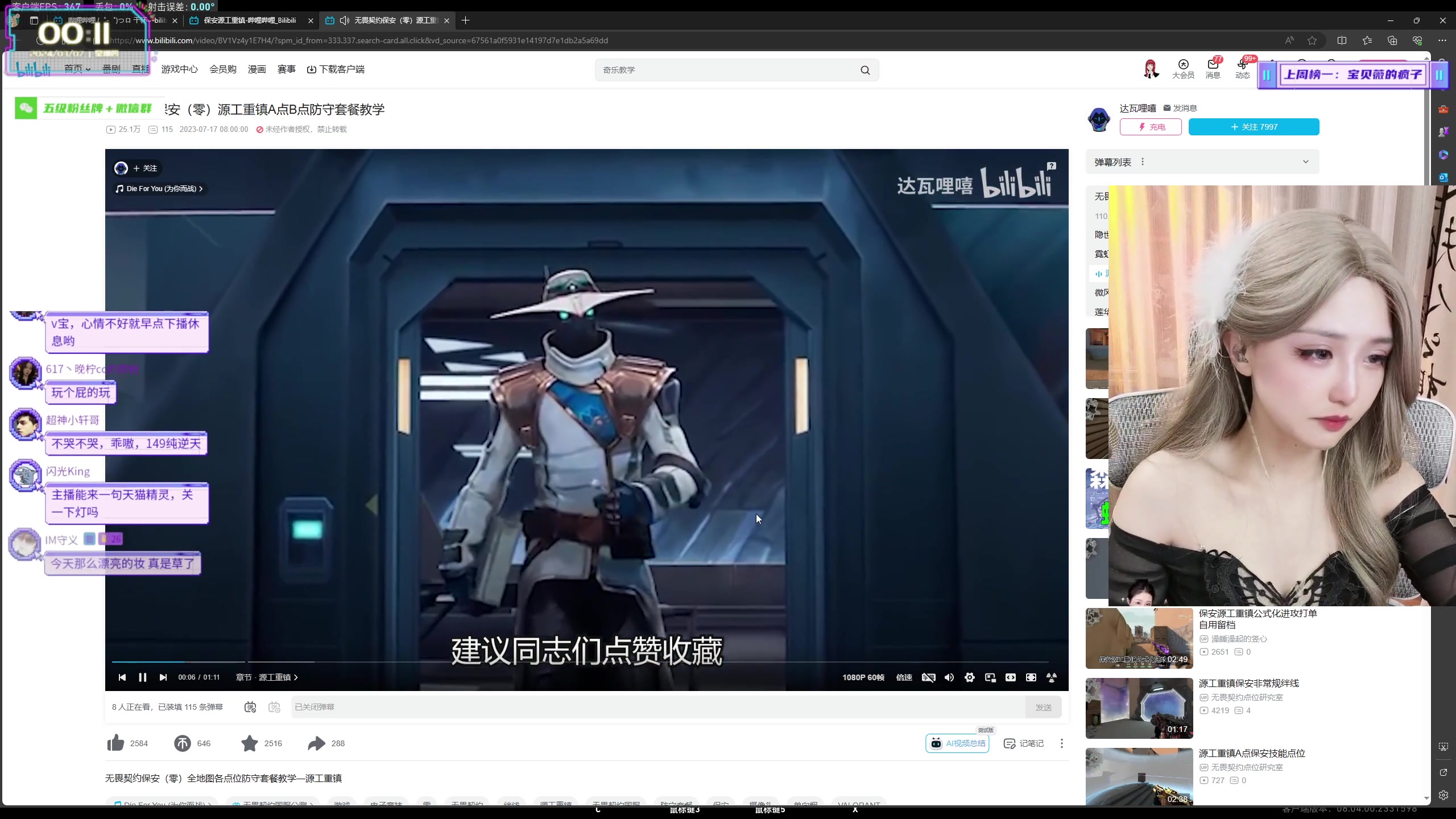Open the player settings gear
This screenshot has height=819, width=1456.
[970, 677]
